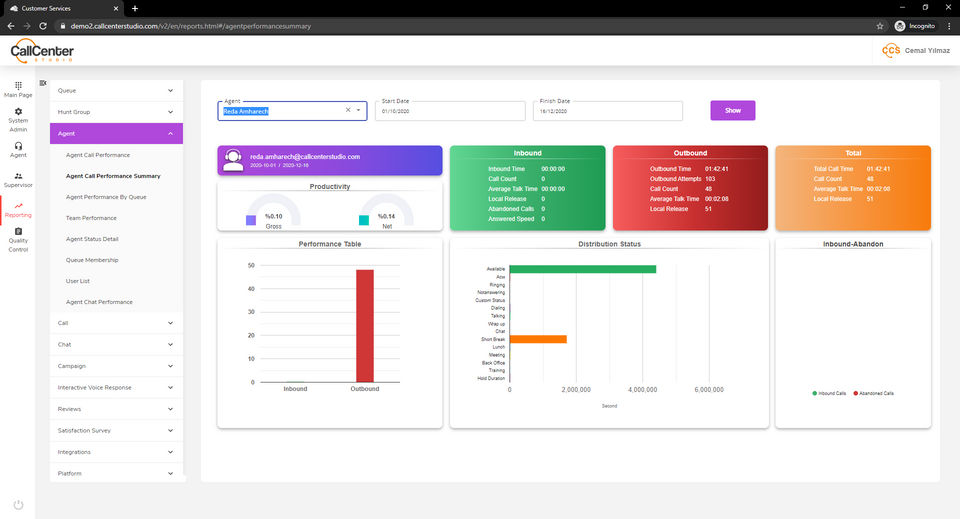
Task: Bookmark page with star icon
Action: click(x=880, y=26)
